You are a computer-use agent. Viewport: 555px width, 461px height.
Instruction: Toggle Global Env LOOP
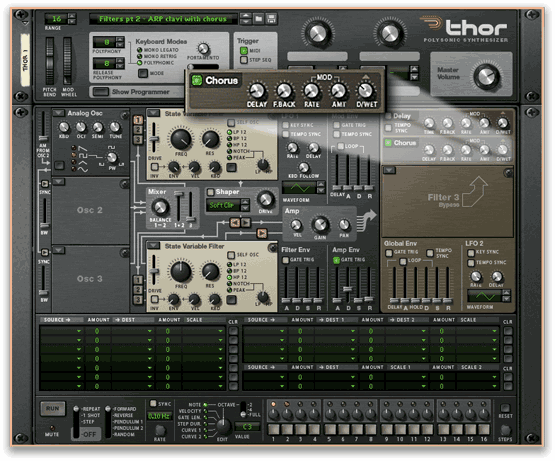point(403,261)
